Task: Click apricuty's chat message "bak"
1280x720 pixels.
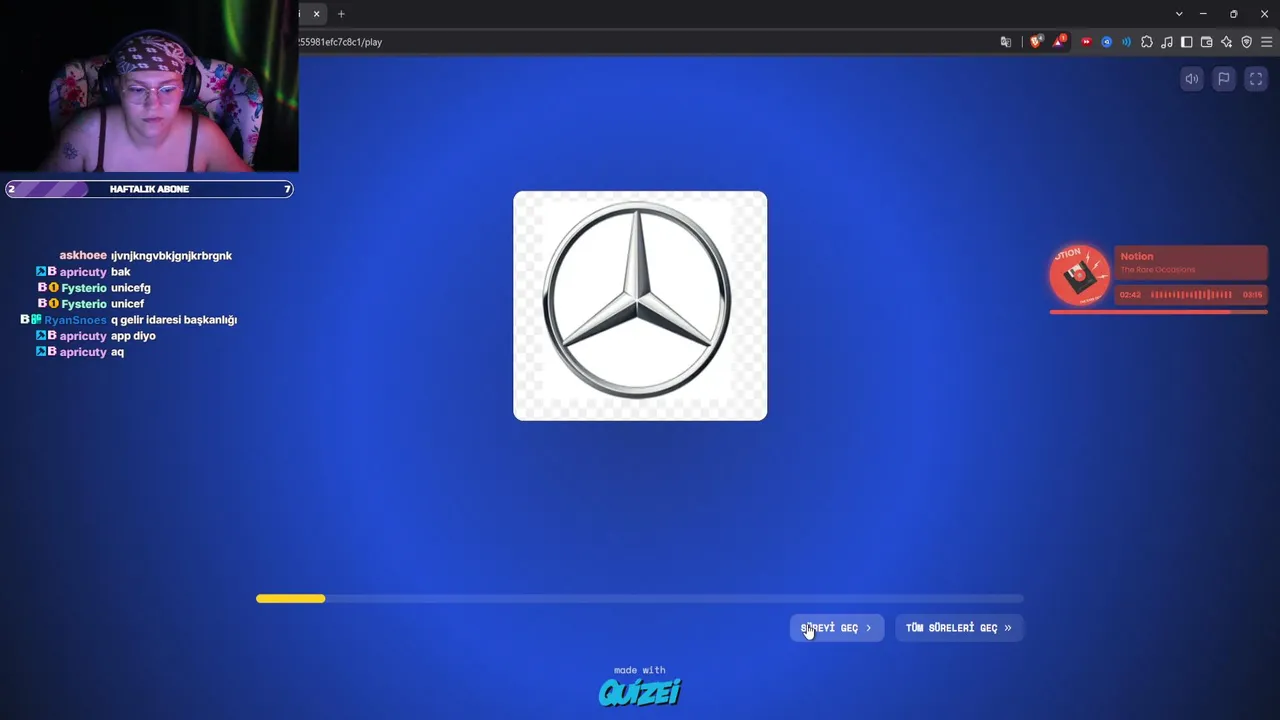Action: [x=121, y=272]
